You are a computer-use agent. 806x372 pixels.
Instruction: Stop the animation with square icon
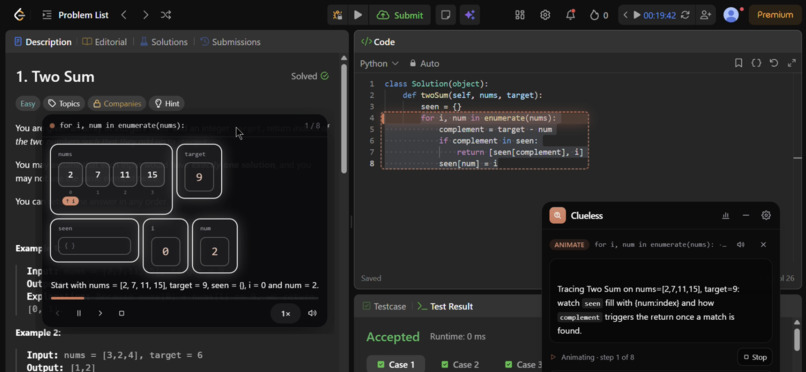tap(121, 313)
